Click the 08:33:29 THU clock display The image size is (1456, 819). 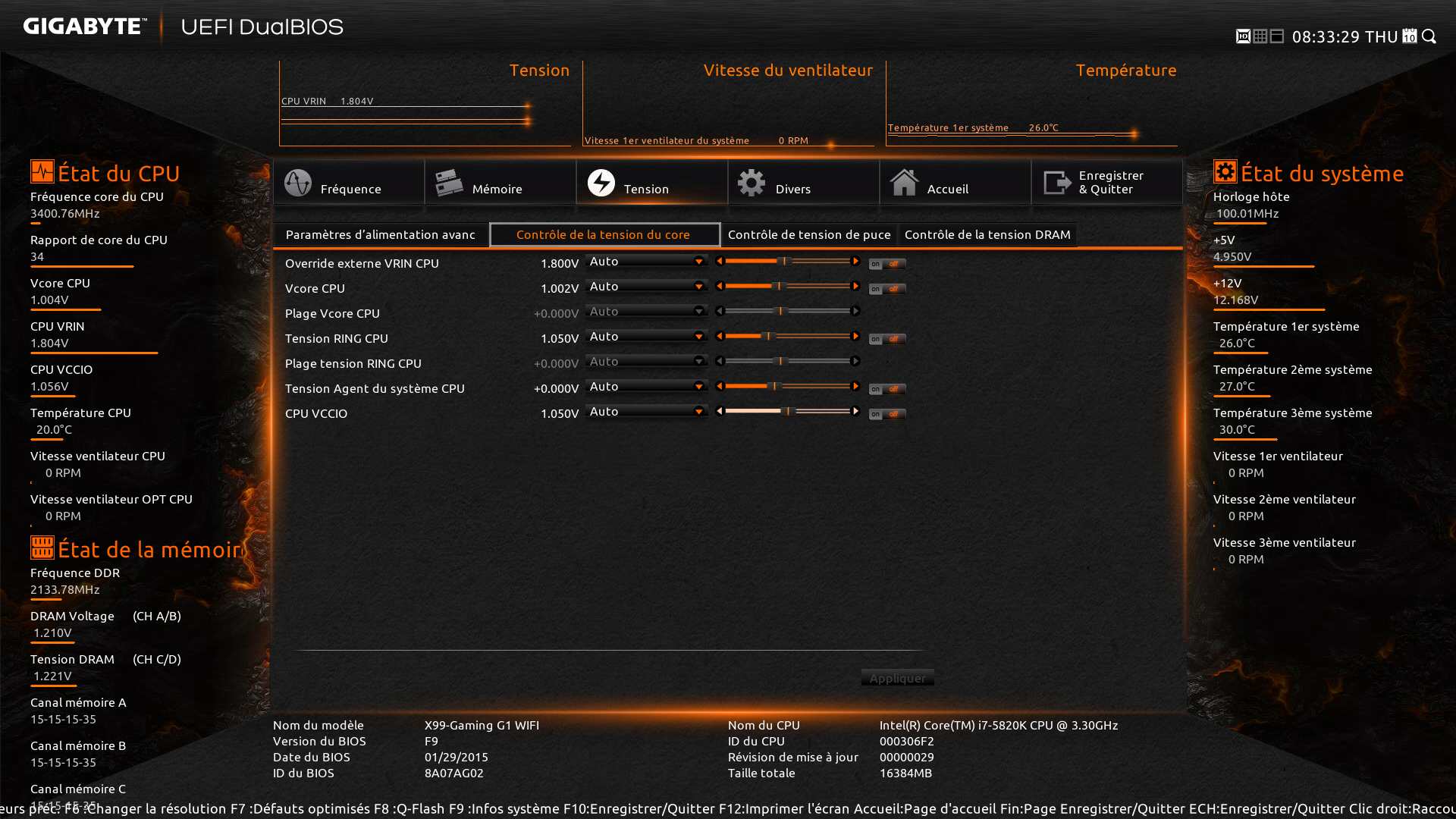[x=1345, y=36]
